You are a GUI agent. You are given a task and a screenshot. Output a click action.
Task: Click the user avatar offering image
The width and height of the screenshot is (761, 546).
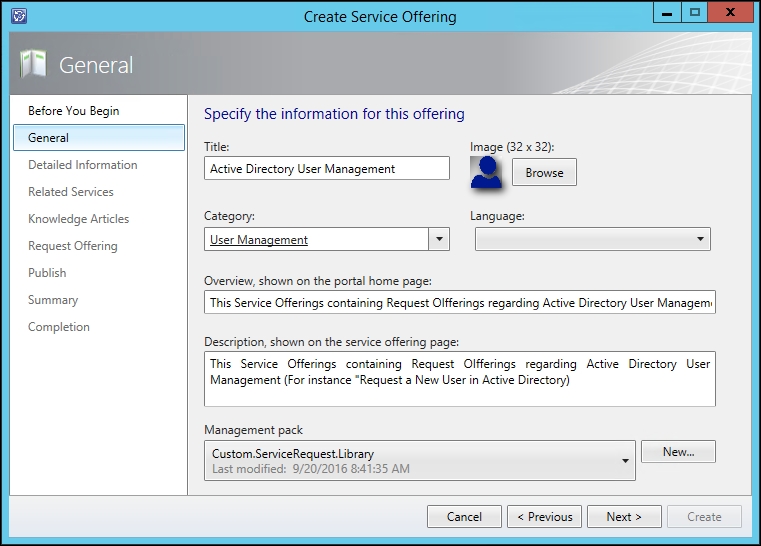[486, 172]
